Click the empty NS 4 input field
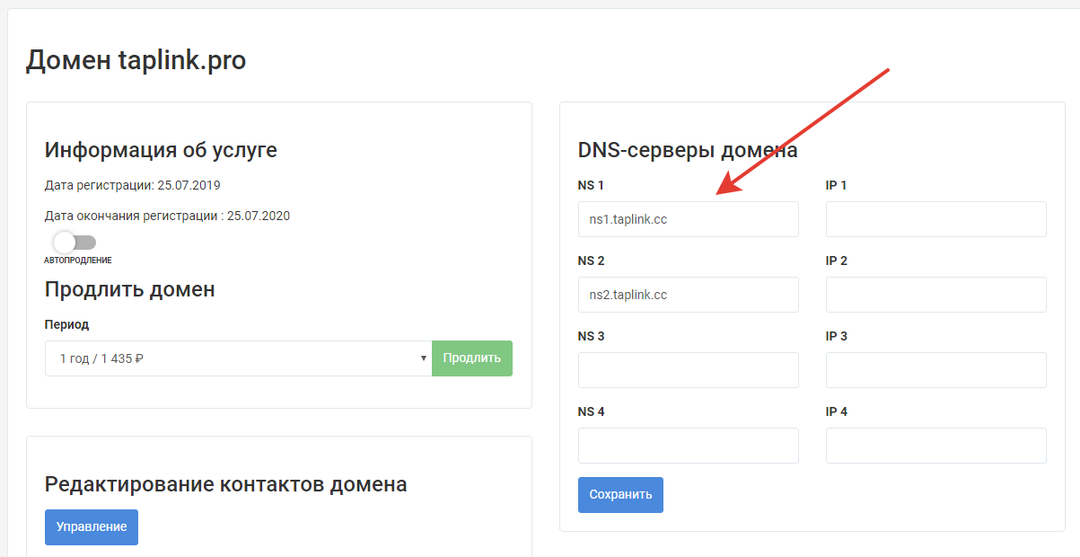The width and height of the screenshot is (1080, 557). tap(688, 445)
